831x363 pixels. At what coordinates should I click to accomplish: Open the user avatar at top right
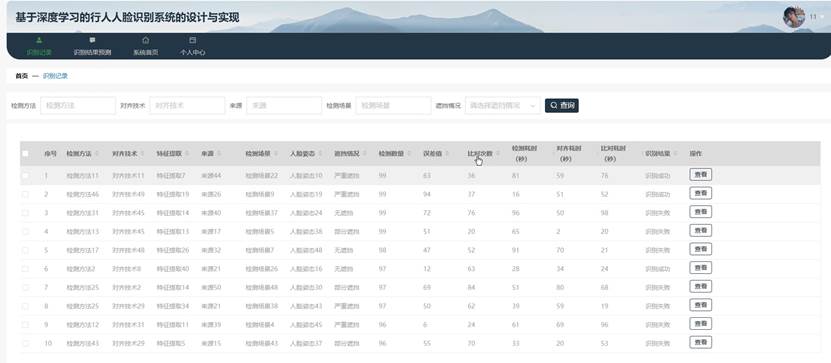[x=793, y=17]
